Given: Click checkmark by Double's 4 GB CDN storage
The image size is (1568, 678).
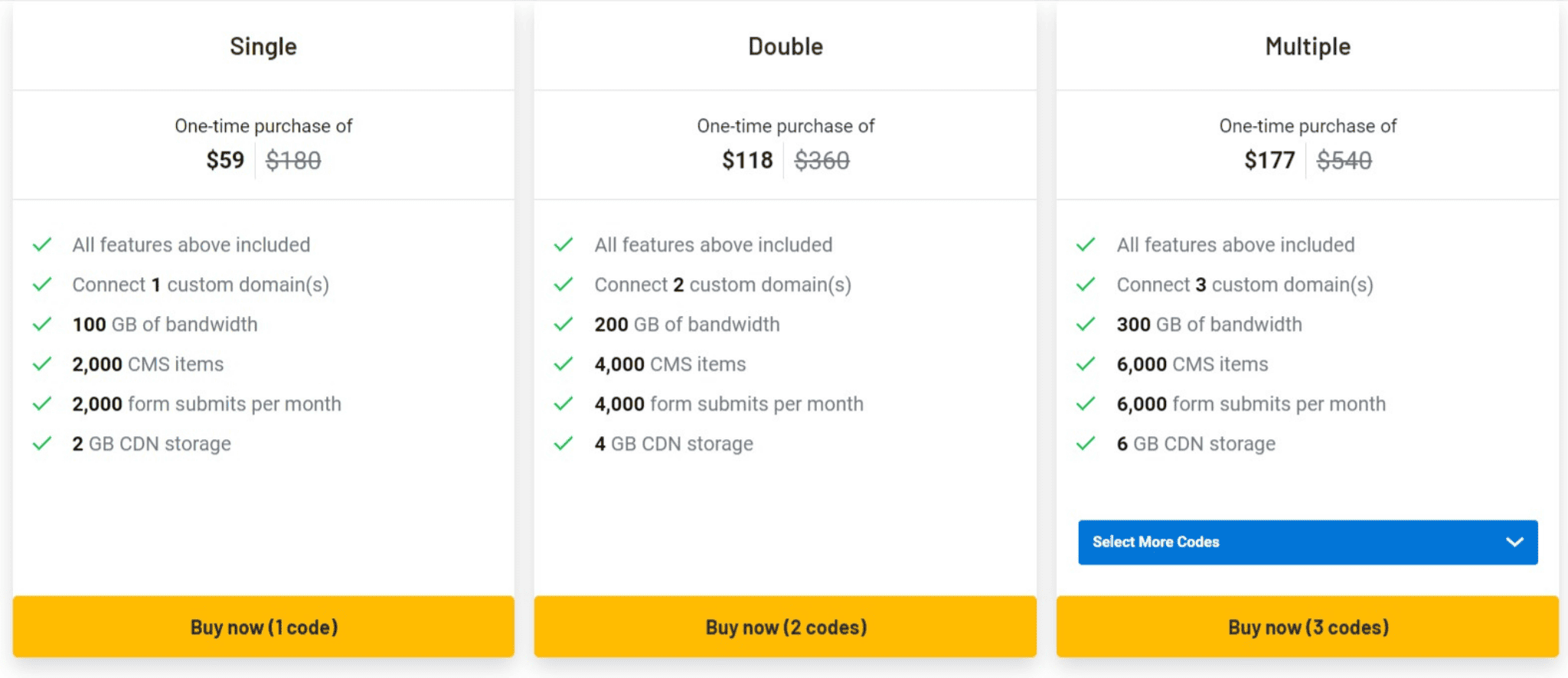Looking at the screenshot, I should (x=563, y=444).
